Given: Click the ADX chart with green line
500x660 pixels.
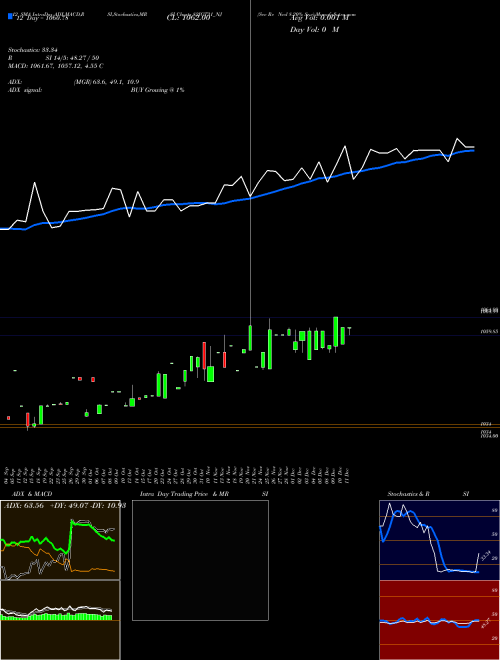Looking at the screenshot, I should click(60, 540).
